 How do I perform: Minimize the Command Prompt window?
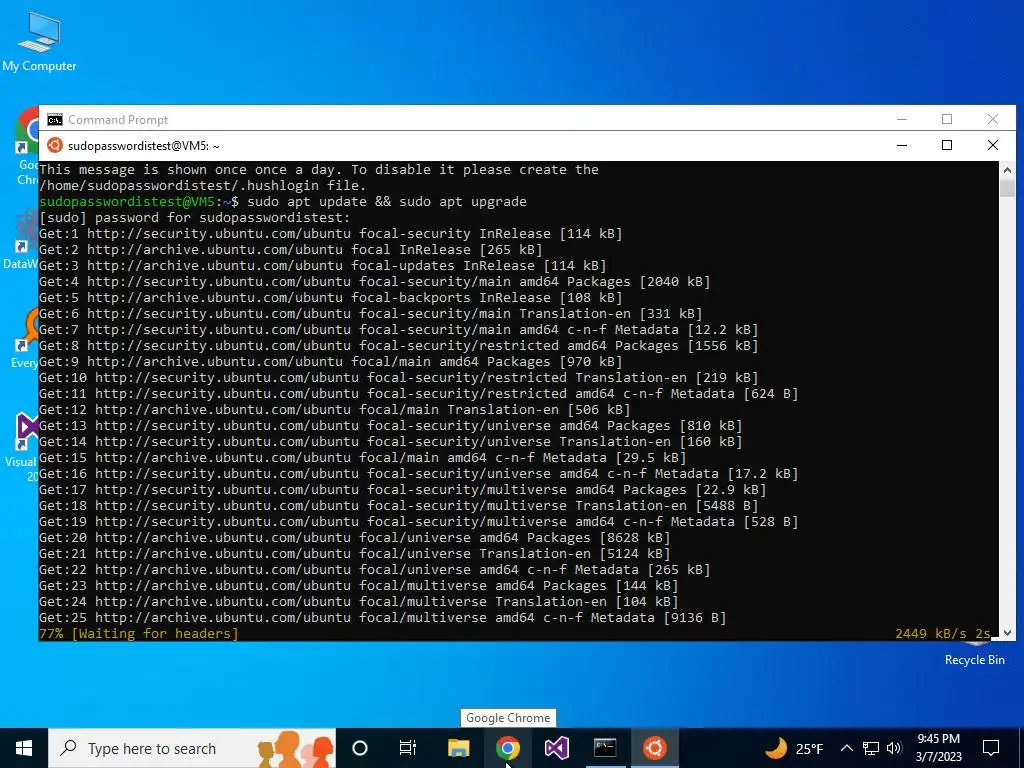click(902, 119)
